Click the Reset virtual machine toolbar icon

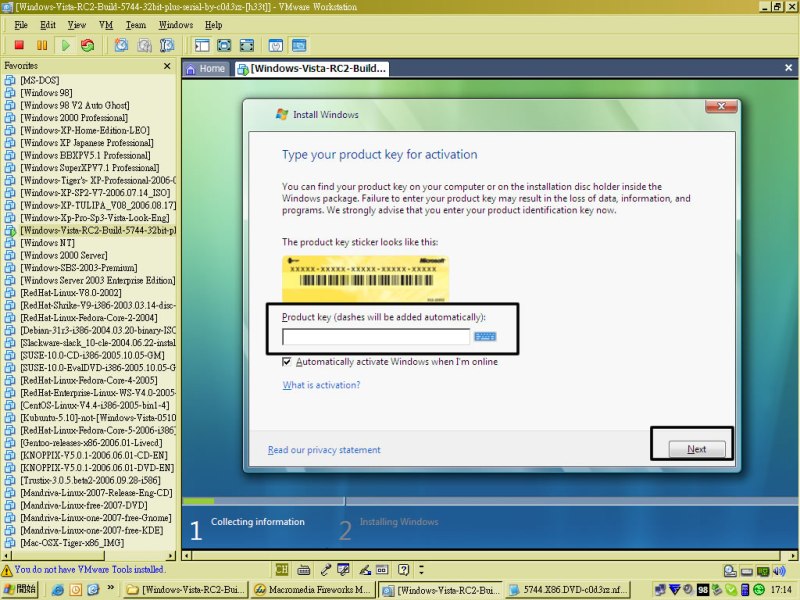(88, 45)
